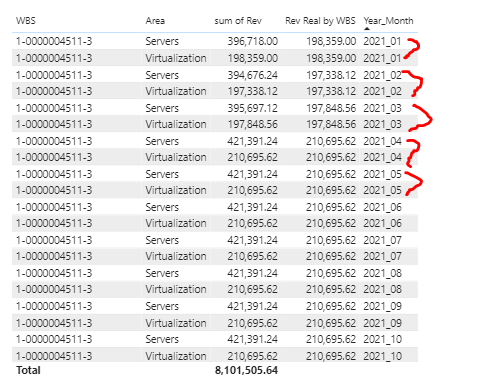
Task: Click the total value 8,101,505.64
Action: tap(246, 370)
